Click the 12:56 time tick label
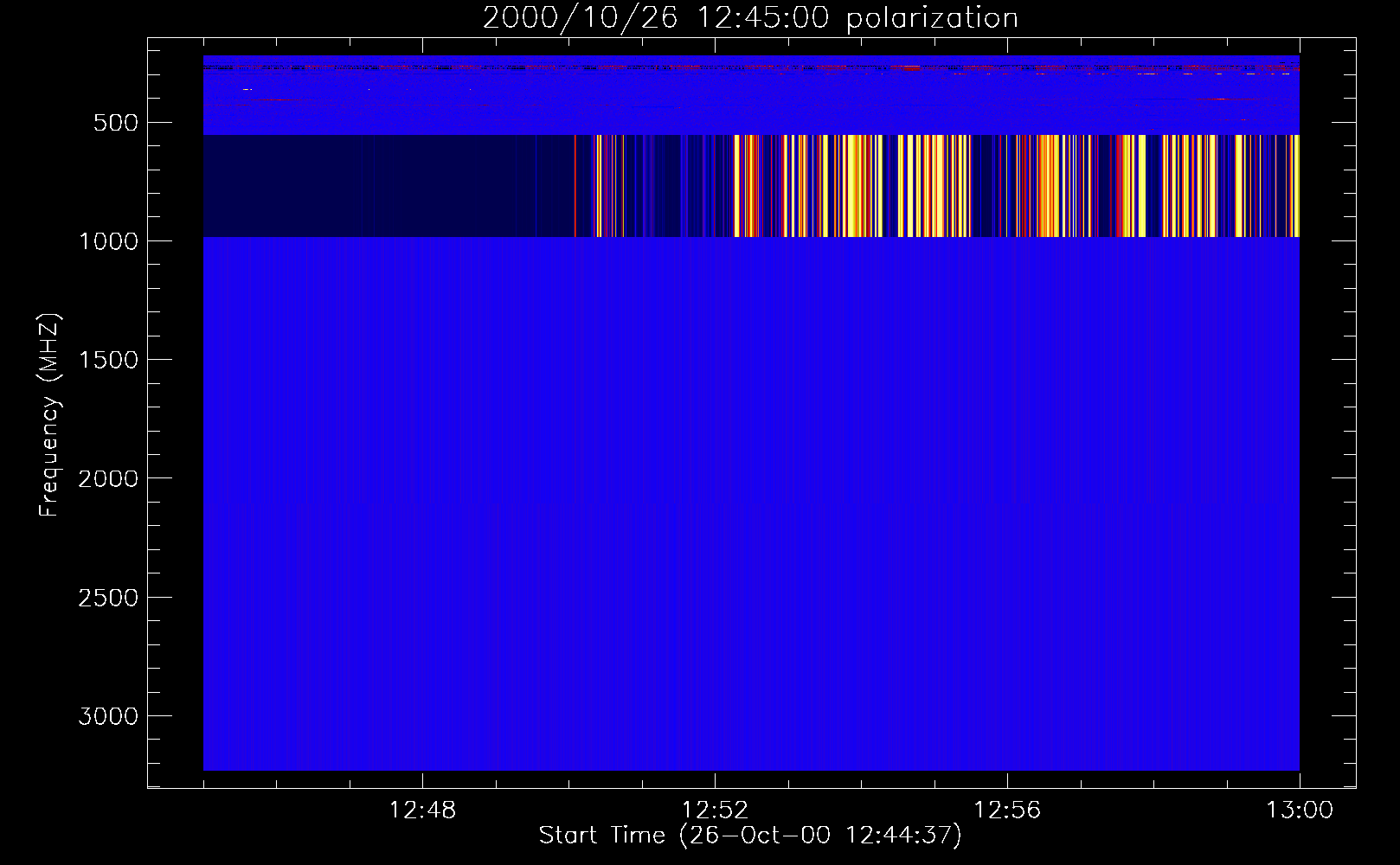 pos(1007,811)
